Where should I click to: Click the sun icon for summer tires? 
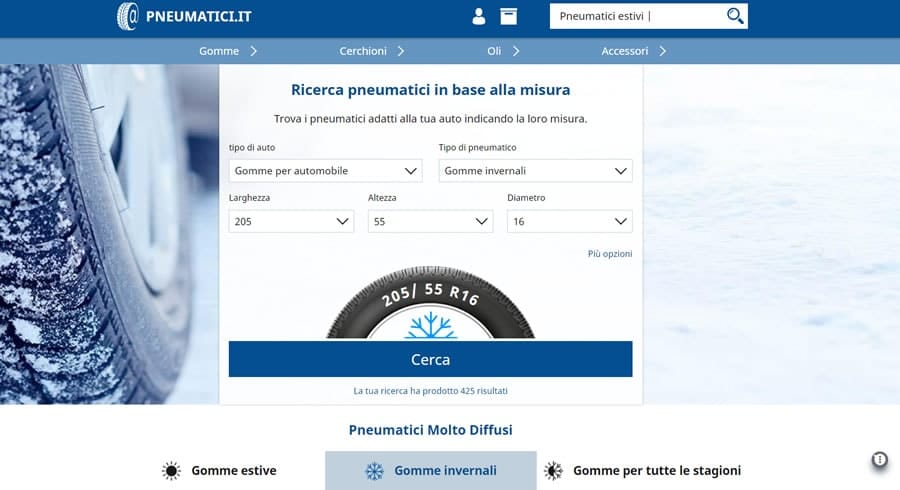pyautogui.click(x=172, y=470)
